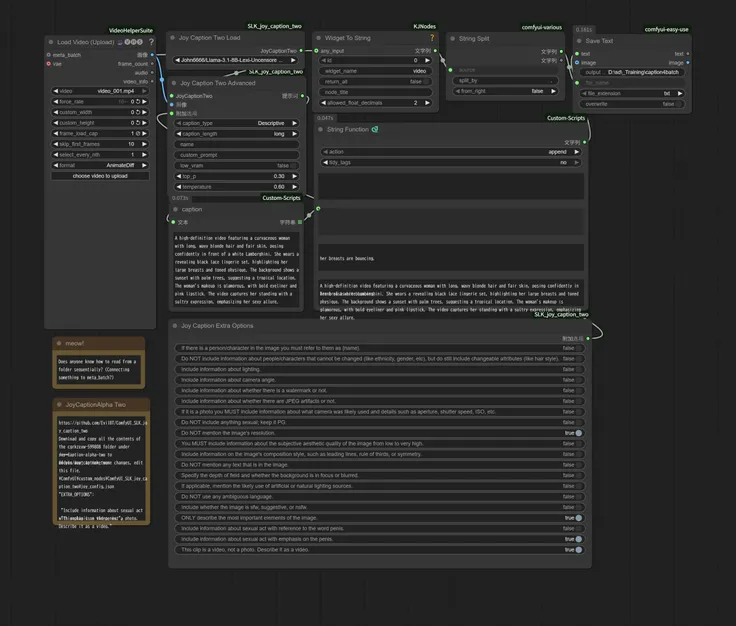Image resolution: width=736 pixels, height=626 pixels.
Task: Enable 'Include information about lighting' option
Action: coord(379,369)
